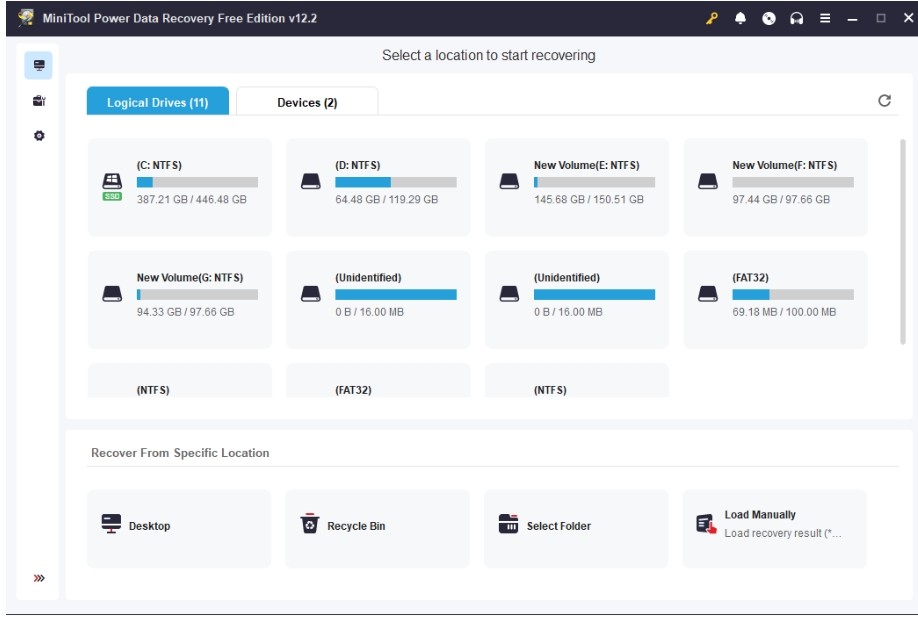This screenshot has height=624, width=918.
Task: Click the headphones support icon
Action: point(795,20)
